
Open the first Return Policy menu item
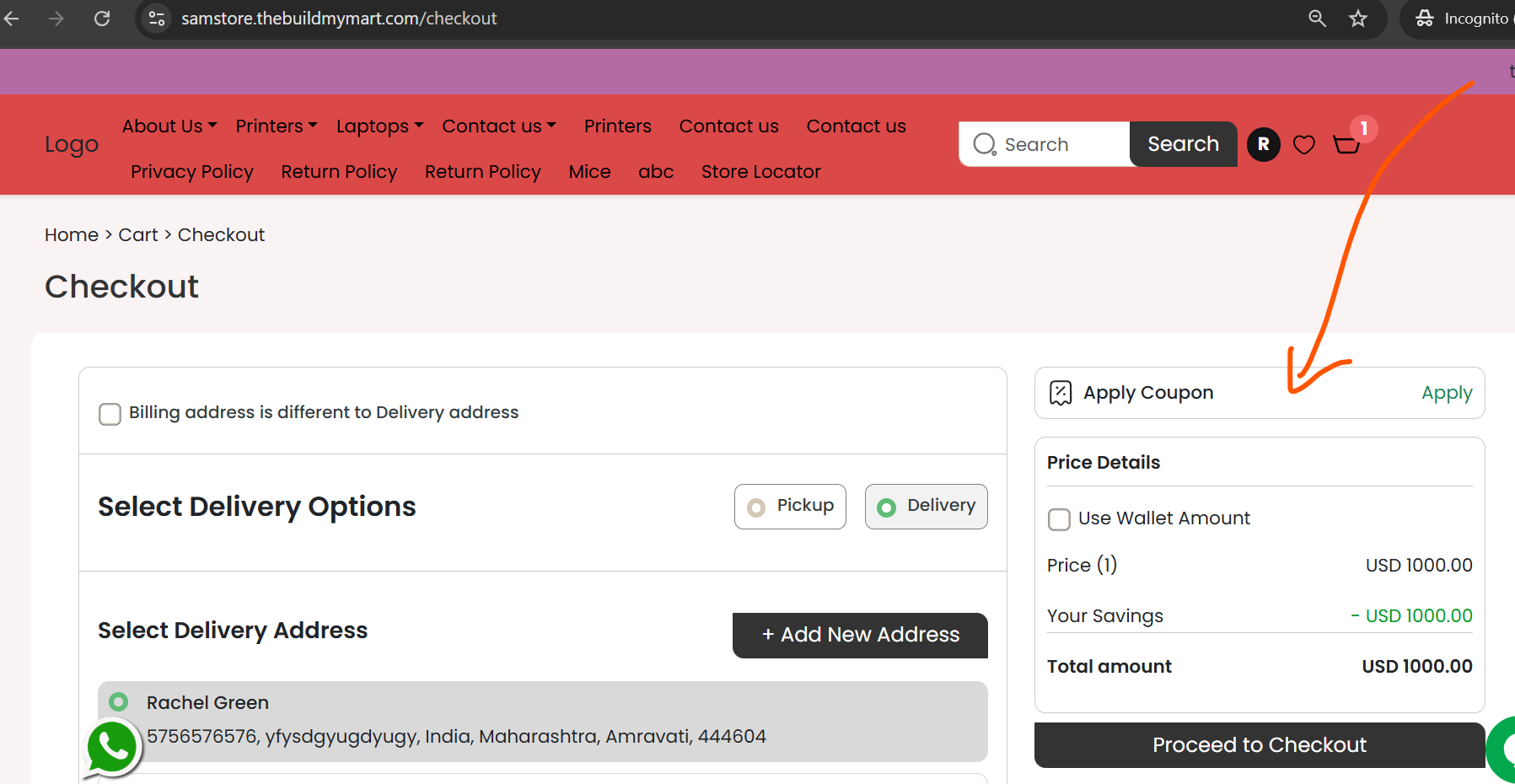pyautogui.click(x=339, y=172)
